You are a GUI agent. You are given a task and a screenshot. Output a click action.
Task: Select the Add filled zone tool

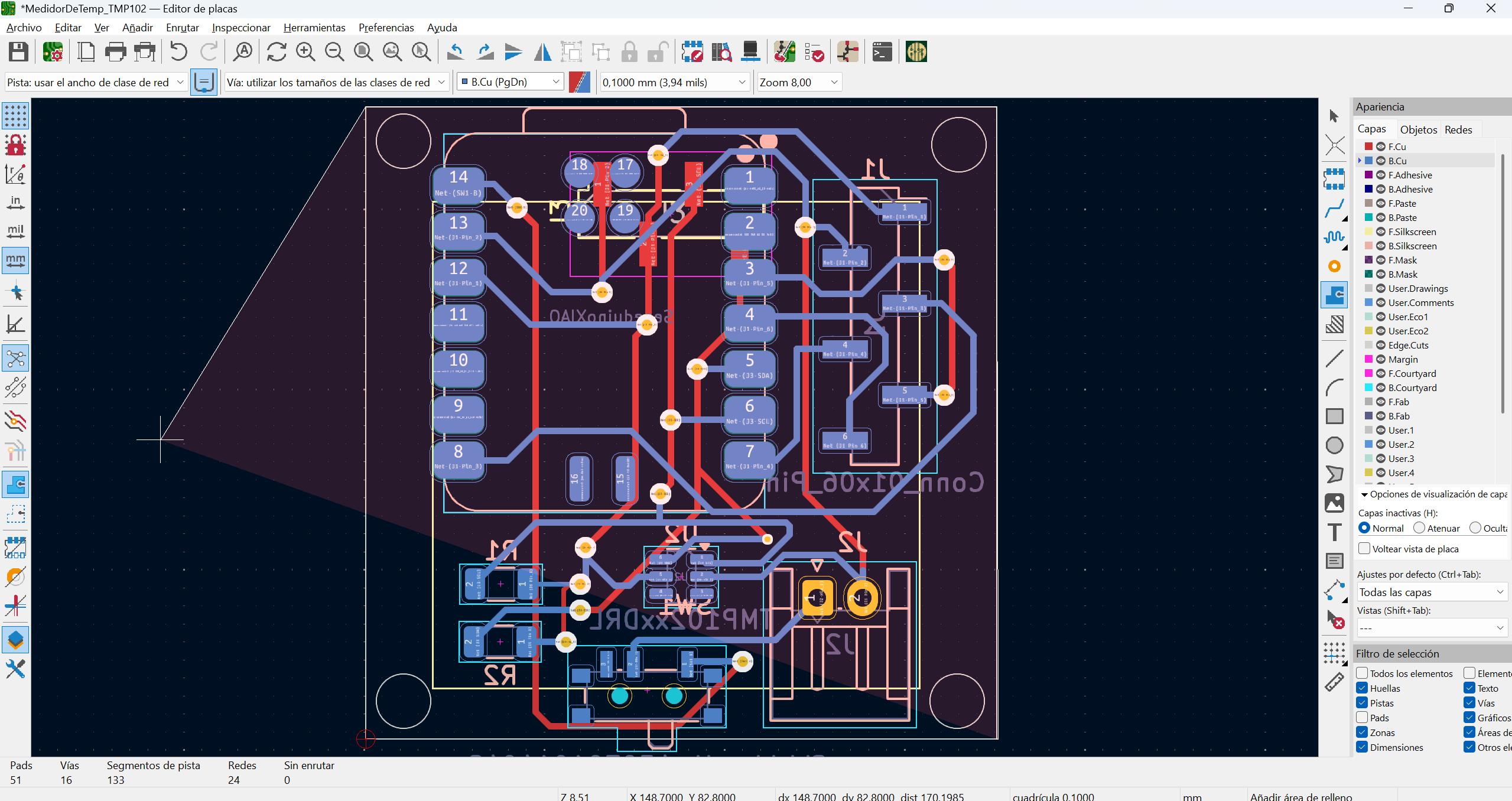point(1334,295)
